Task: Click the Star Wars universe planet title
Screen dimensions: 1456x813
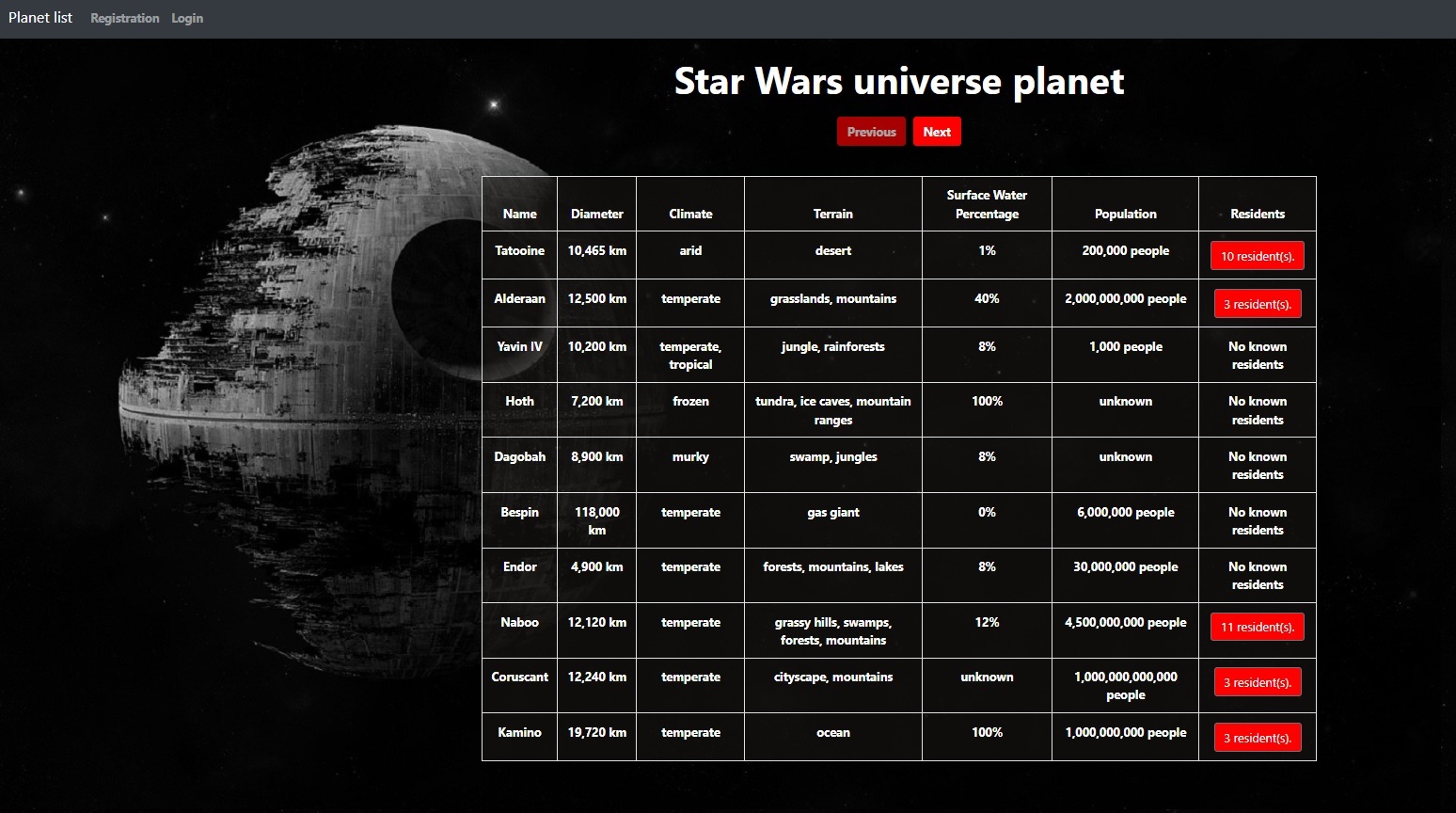Action: click(898, 82)
